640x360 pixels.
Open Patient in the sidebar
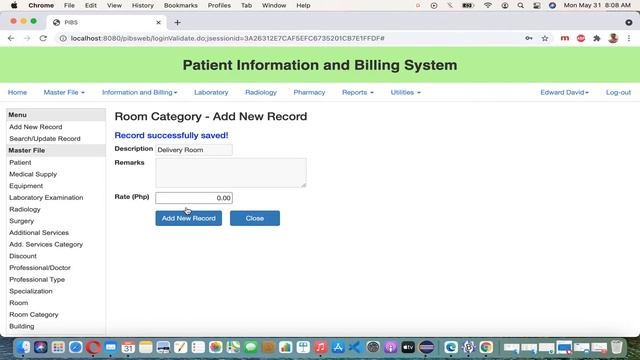pyautogui.click(x=20, y=162)
